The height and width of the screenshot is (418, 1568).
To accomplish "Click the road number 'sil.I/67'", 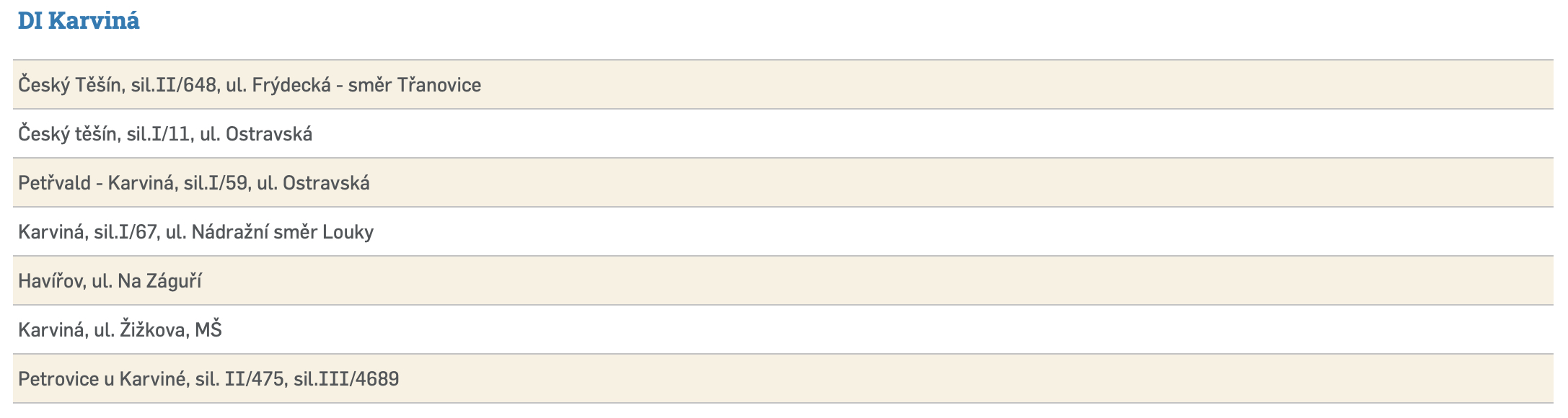I will pos(125,232).
